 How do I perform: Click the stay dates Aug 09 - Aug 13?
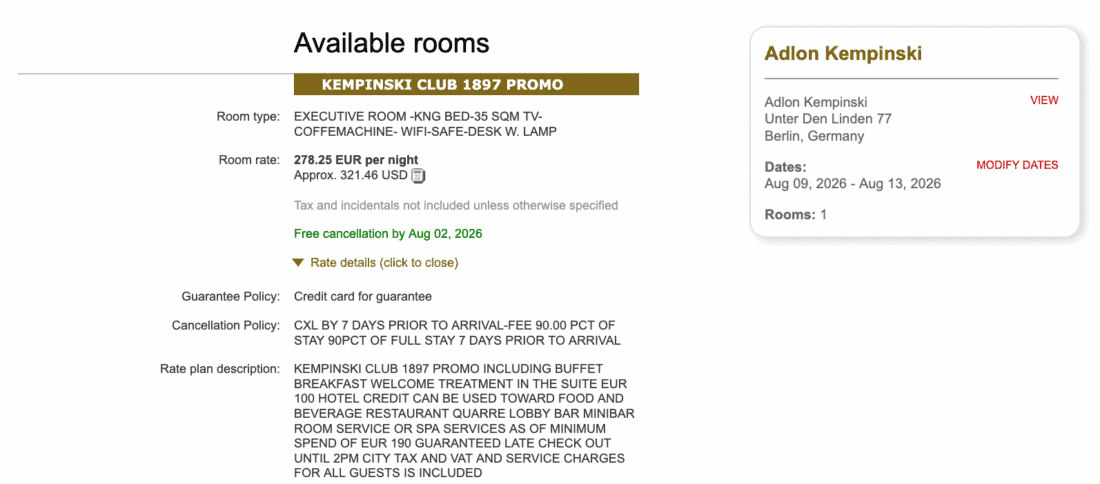[852, 184]
